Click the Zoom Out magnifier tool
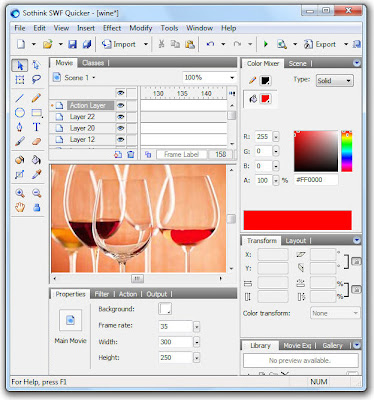Screen dimensions: 374x400 (36, 193)
